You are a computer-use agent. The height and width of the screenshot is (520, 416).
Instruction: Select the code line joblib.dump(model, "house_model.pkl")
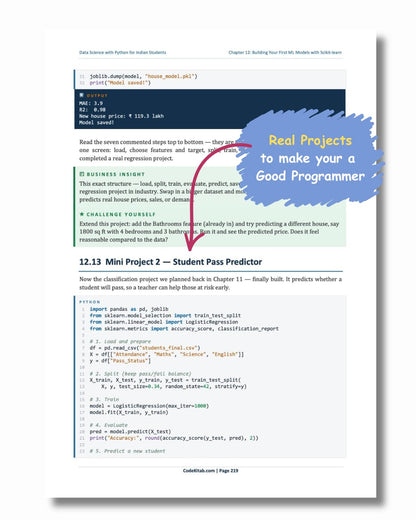143,76
